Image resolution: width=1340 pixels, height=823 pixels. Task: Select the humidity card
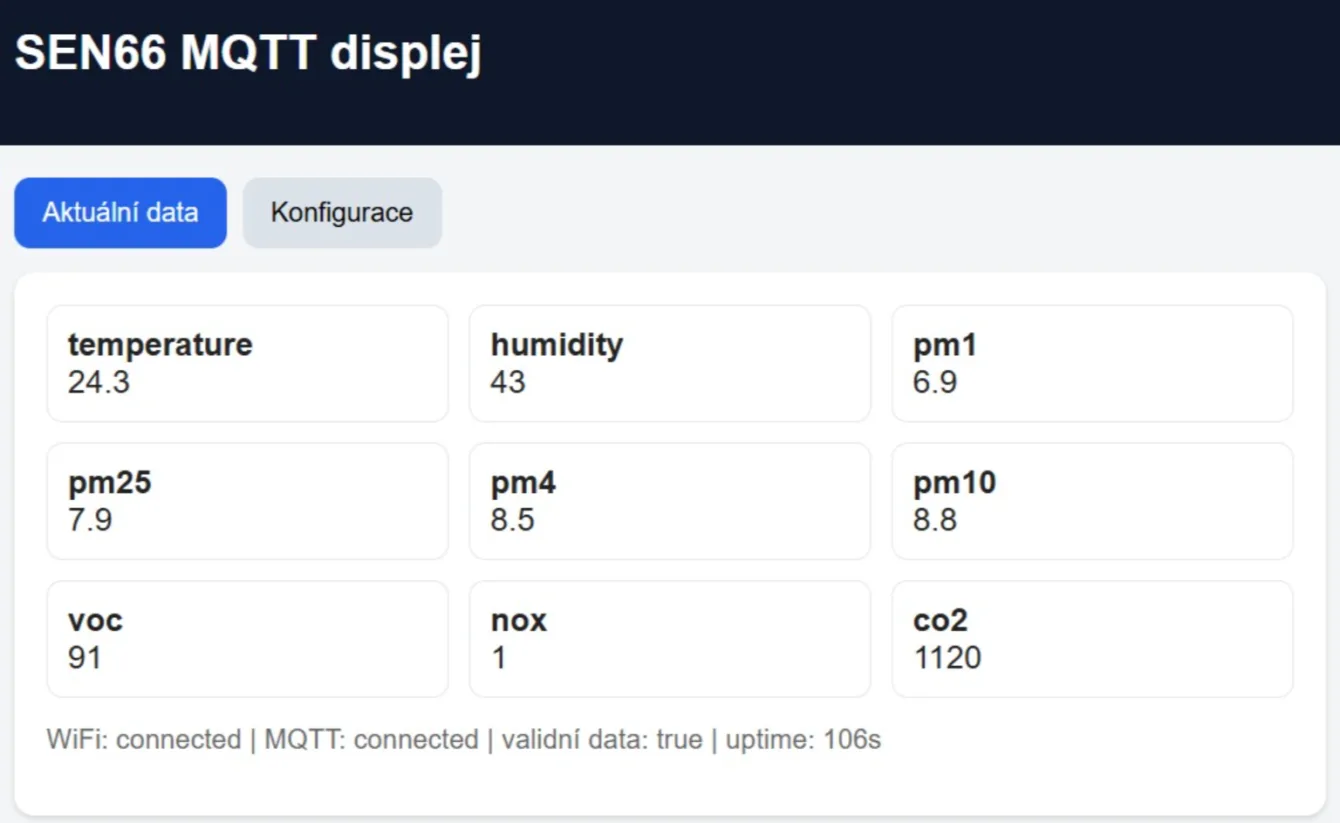click(x=669, y=363)
